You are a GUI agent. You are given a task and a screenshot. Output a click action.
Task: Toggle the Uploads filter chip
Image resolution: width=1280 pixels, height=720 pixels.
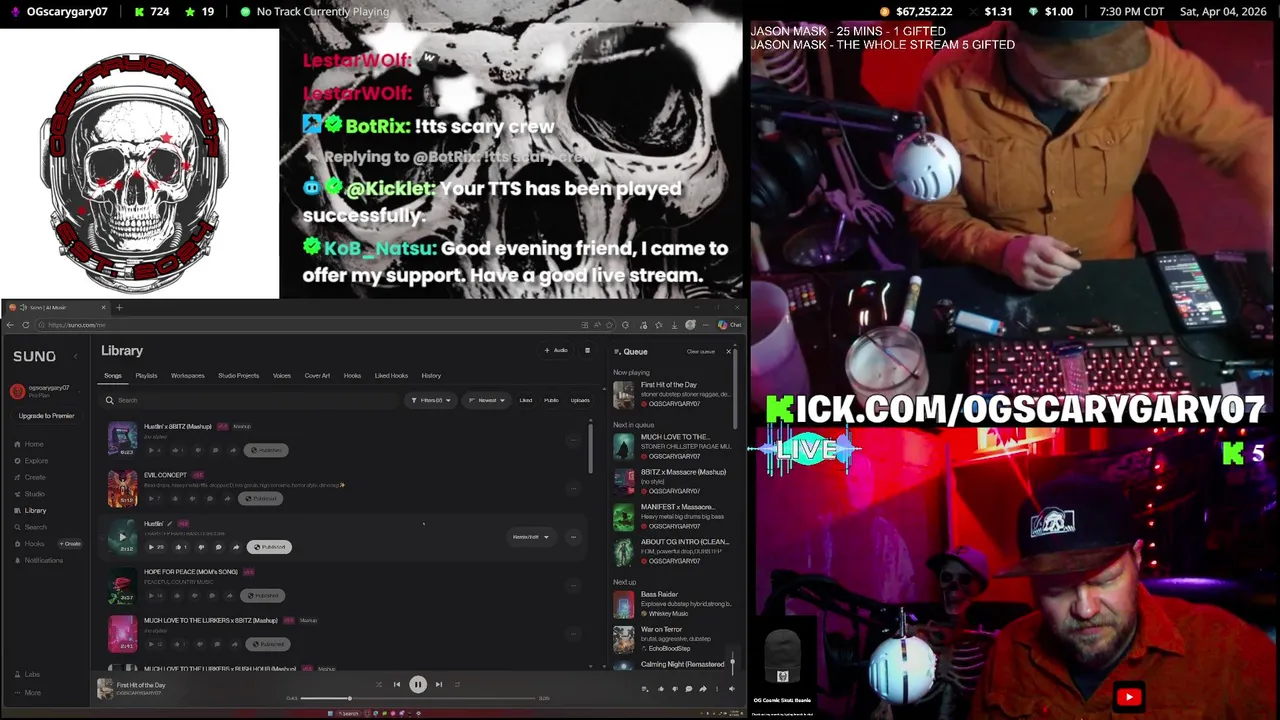pyautogui.click(x=580, y=400)
